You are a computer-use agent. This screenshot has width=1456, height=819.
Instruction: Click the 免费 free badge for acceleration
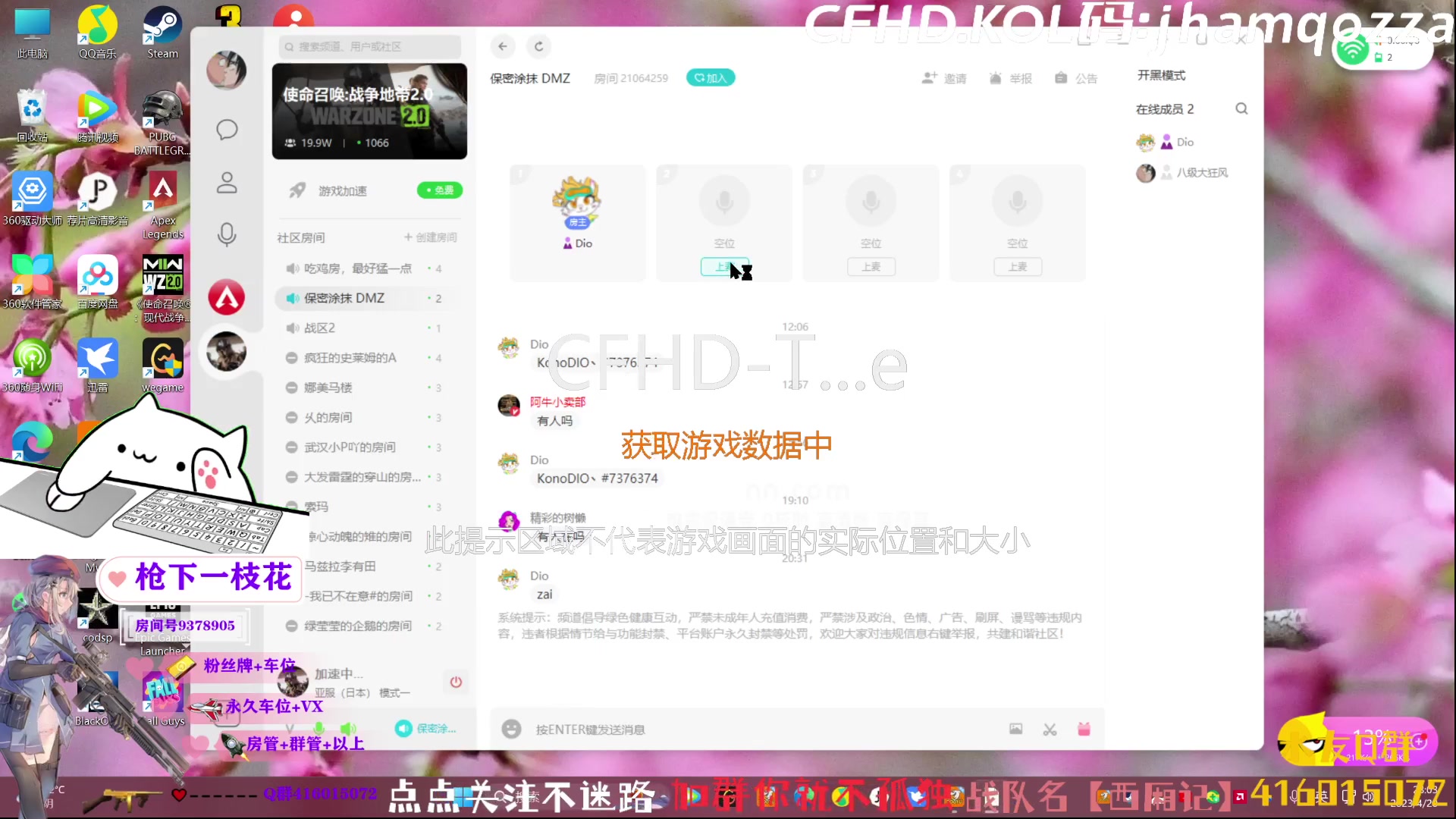tap(440, 190)
